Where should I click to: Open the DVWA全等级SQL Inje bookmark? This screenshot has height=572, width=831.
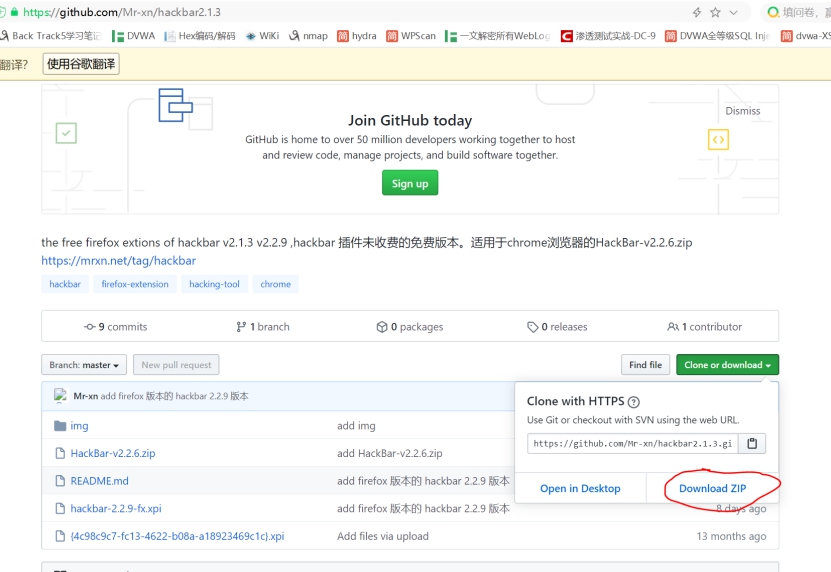click(717, 36)
